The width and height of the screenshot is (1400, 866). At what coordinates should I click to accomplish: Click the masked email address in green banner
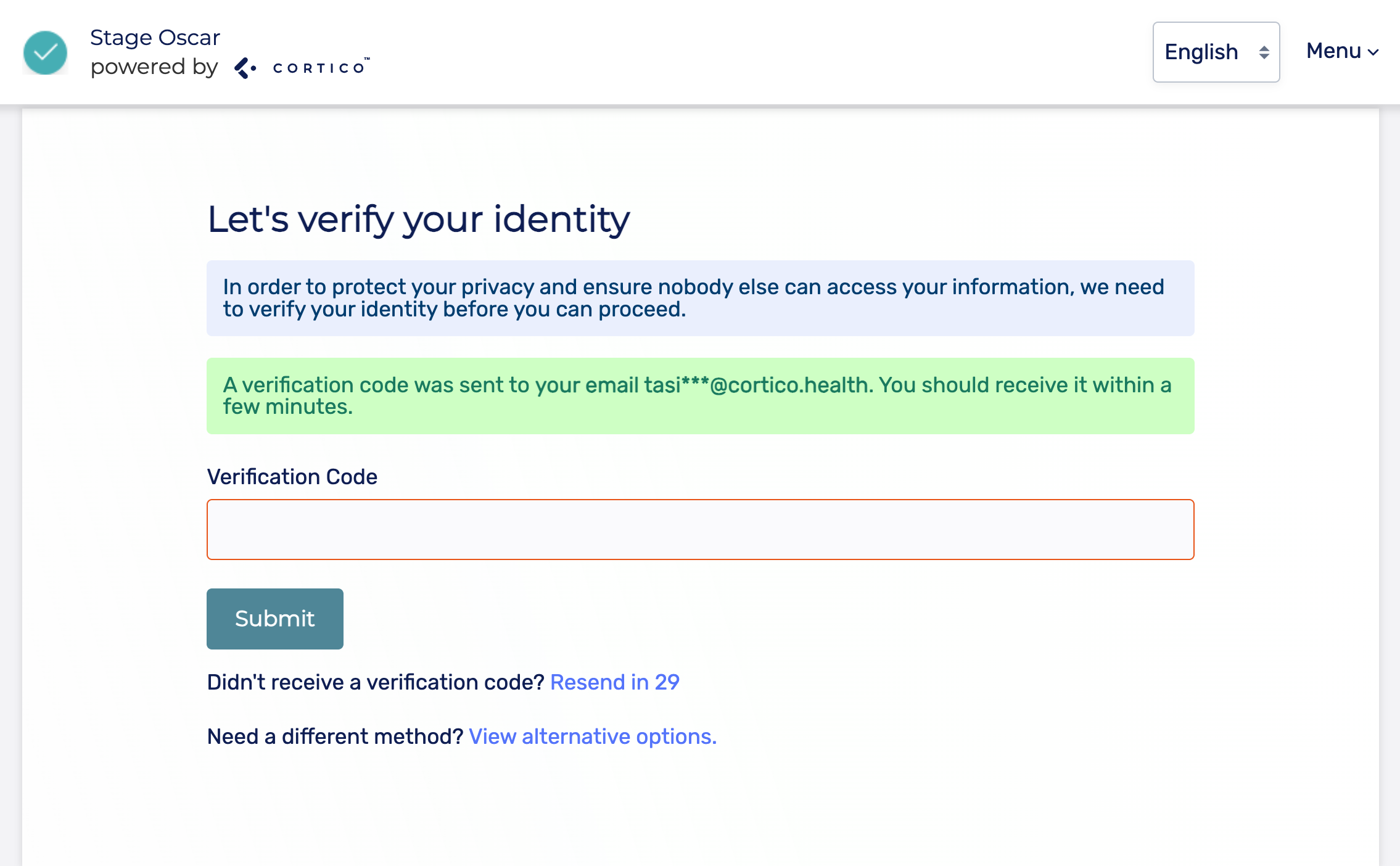point(757,385)
